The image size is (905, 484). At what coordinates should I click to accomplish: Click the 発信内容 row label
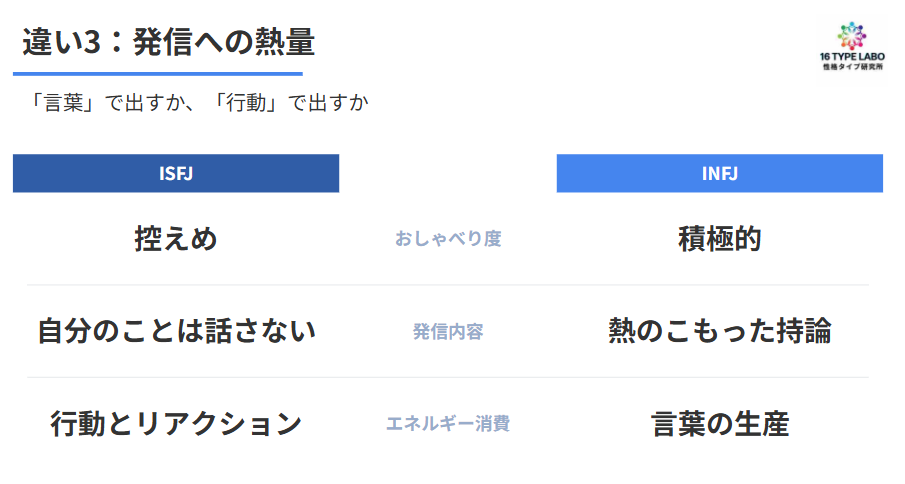point(447,331)
